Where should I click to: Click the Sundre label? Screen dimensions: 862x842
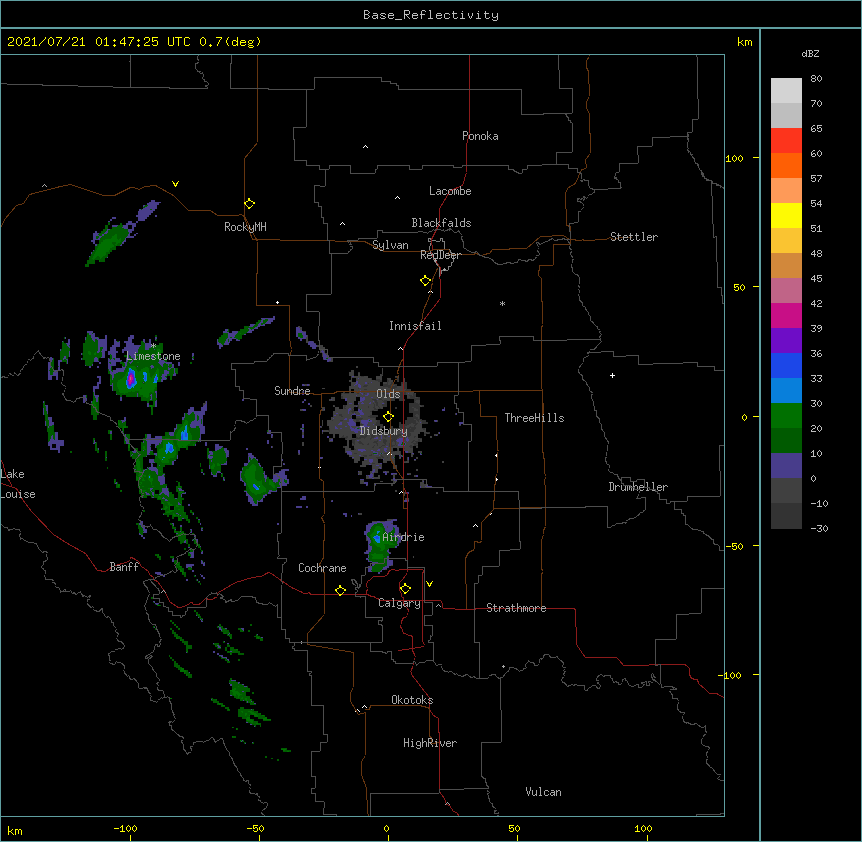[x=292, y=391]
